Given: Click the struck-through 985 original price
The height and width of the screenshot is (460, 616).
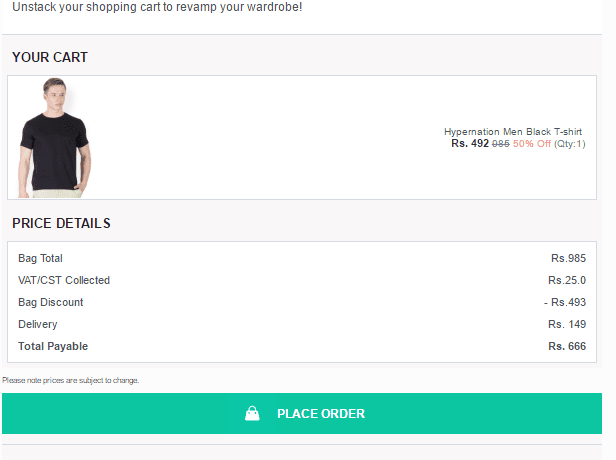Looking at the screenshot, I should coord(501,144).
